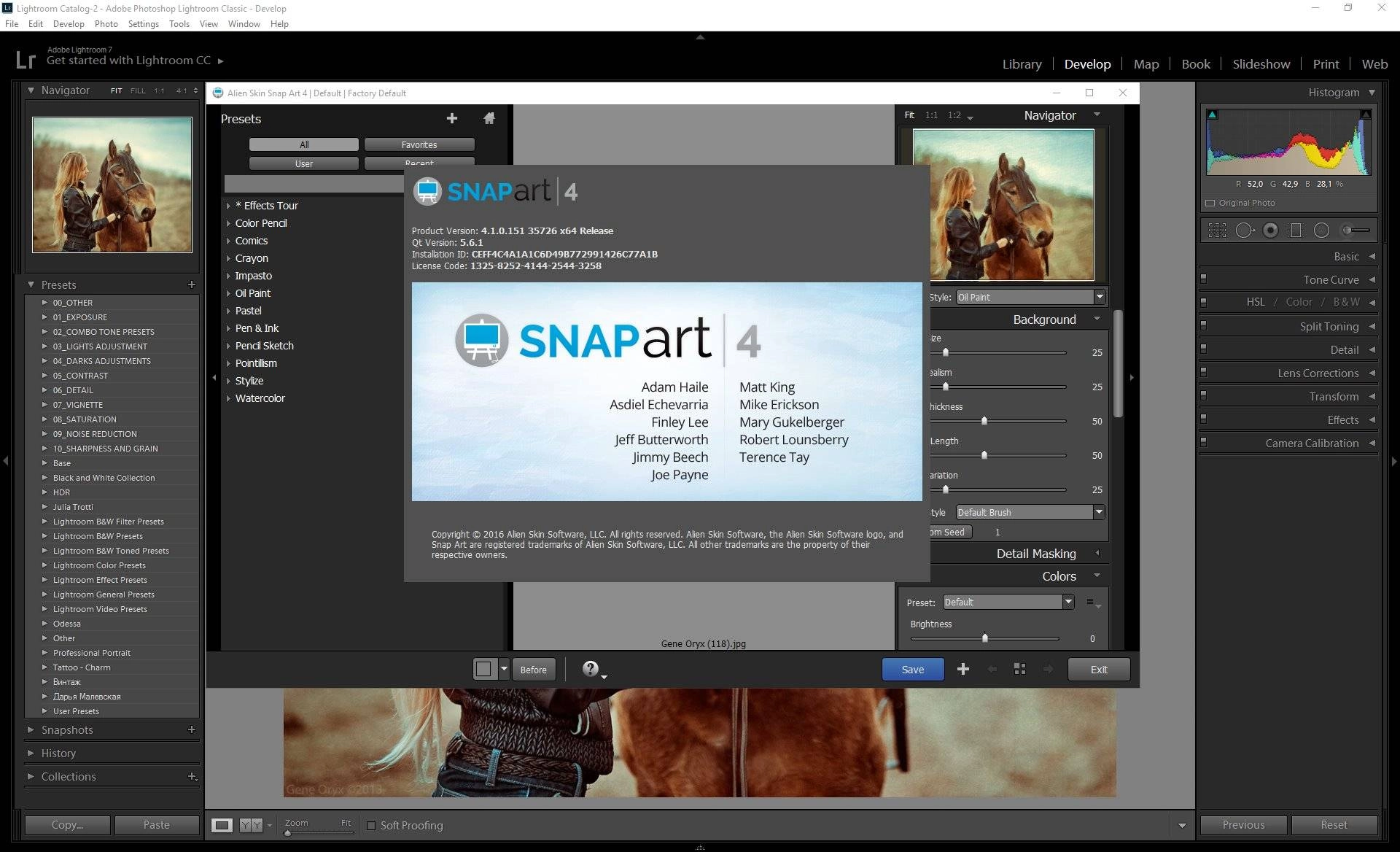Toggle the Lens Corrections panel switch

pos(1203,372)
